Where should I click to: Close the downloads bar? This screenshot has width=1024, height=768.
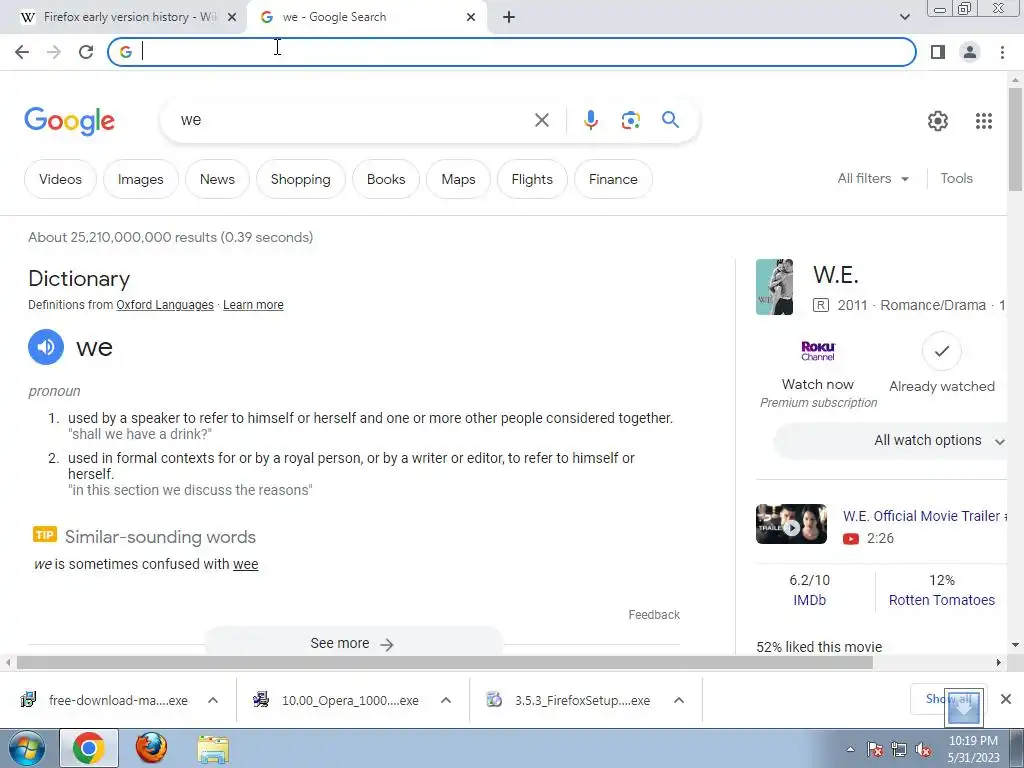(1006, 699)
